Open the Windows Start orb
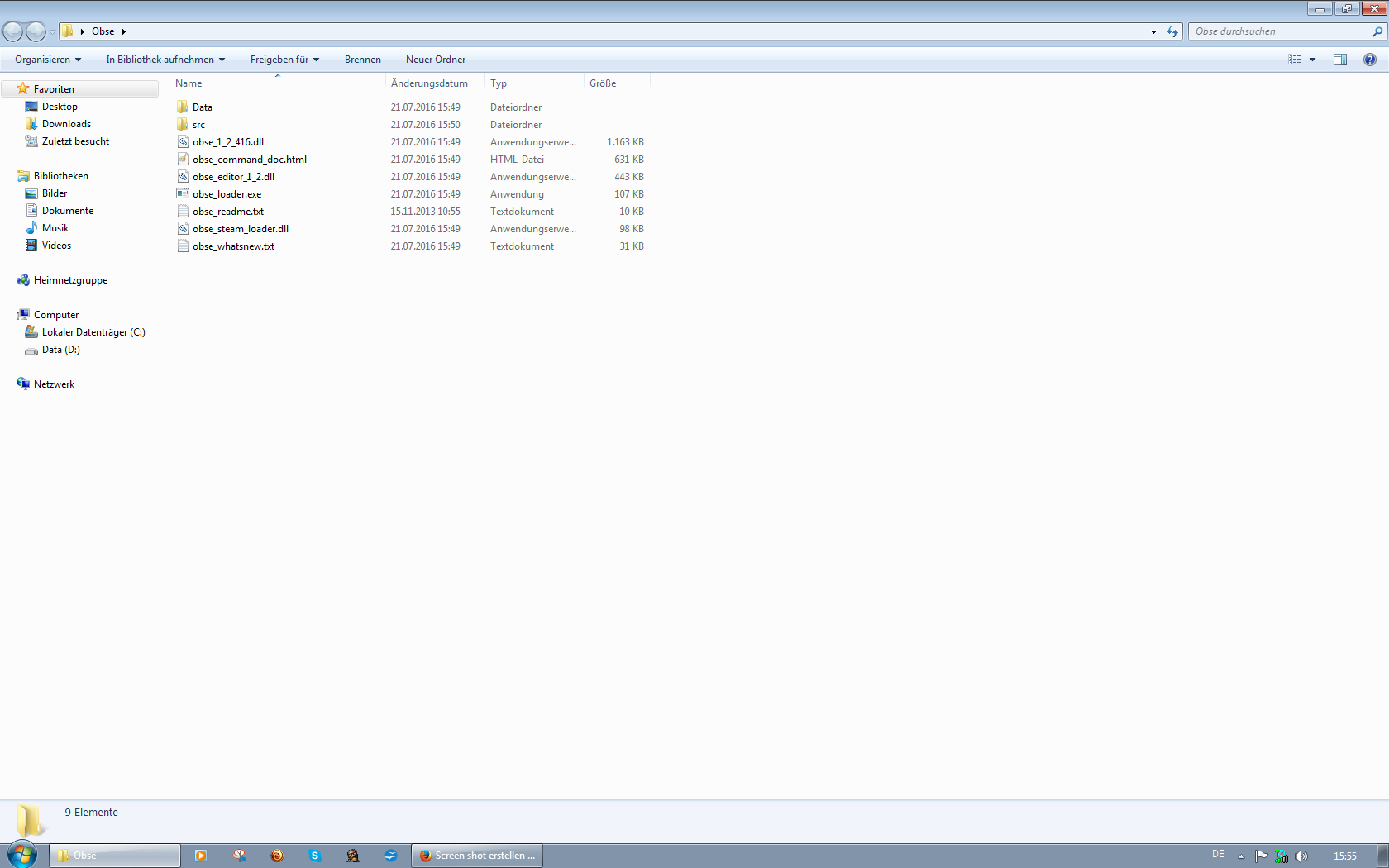 coord(22,855)
